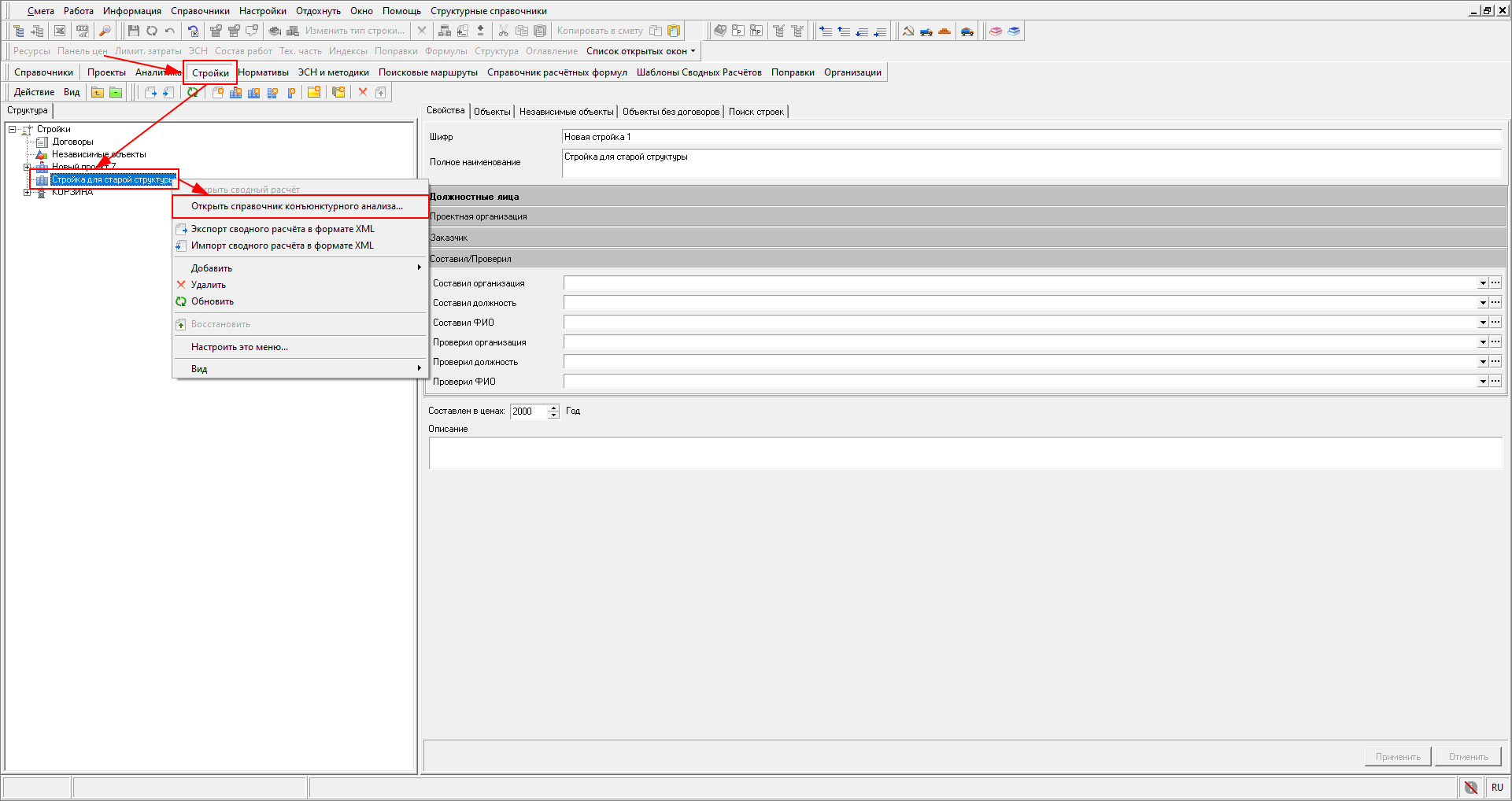Click the hammer and sickle labor icon
This screenshot has height=801, width=1512.
[908, 31]
